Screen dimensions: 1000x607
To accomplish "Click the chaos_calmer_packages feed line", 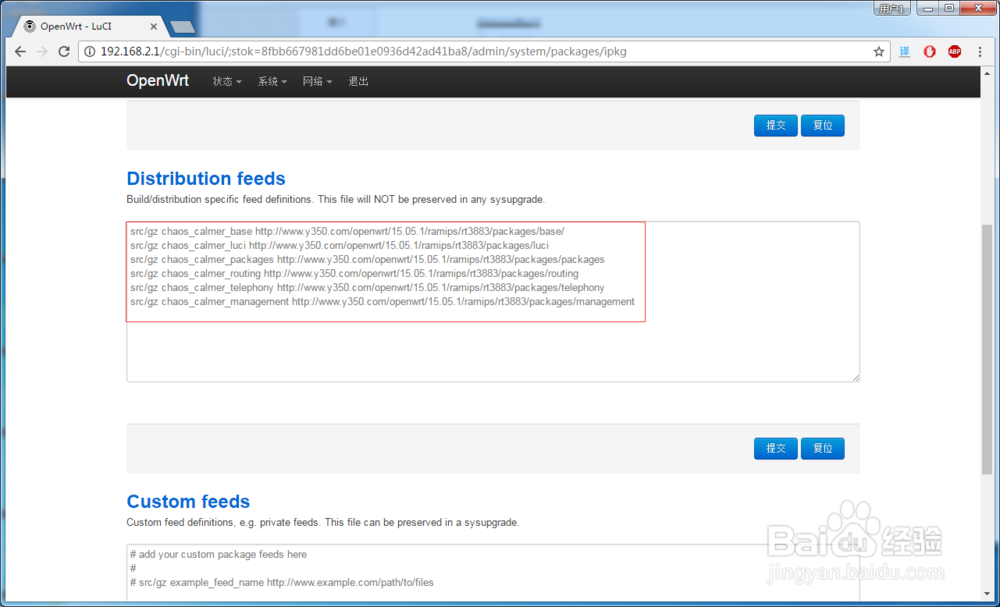I will pos(367,260).
